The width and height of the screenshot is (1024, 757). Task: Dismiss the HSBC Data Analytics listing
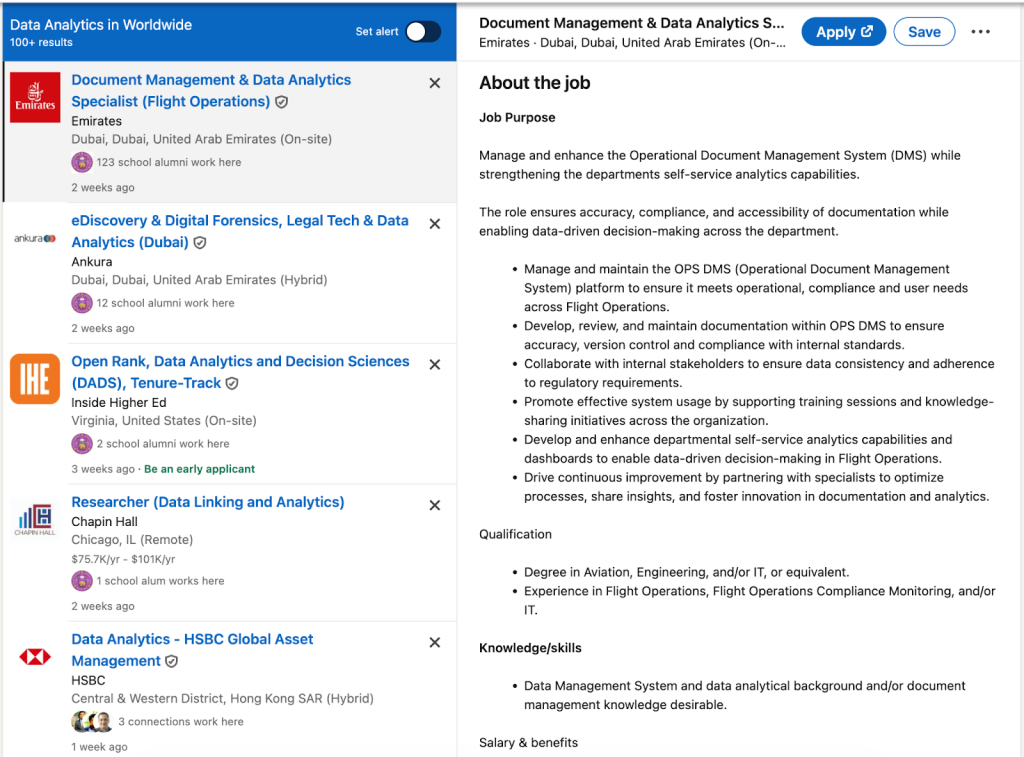434,643
